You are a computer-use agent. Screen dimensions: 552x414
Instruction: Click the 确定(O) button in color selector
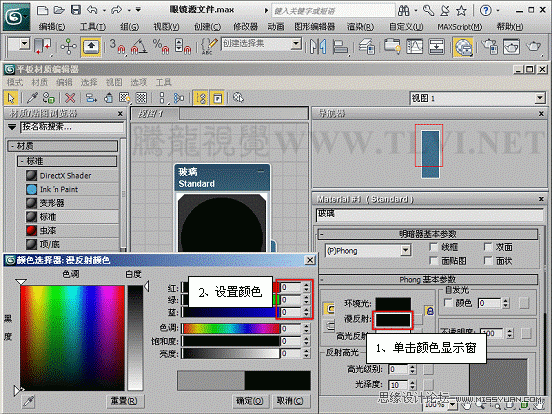249,401
